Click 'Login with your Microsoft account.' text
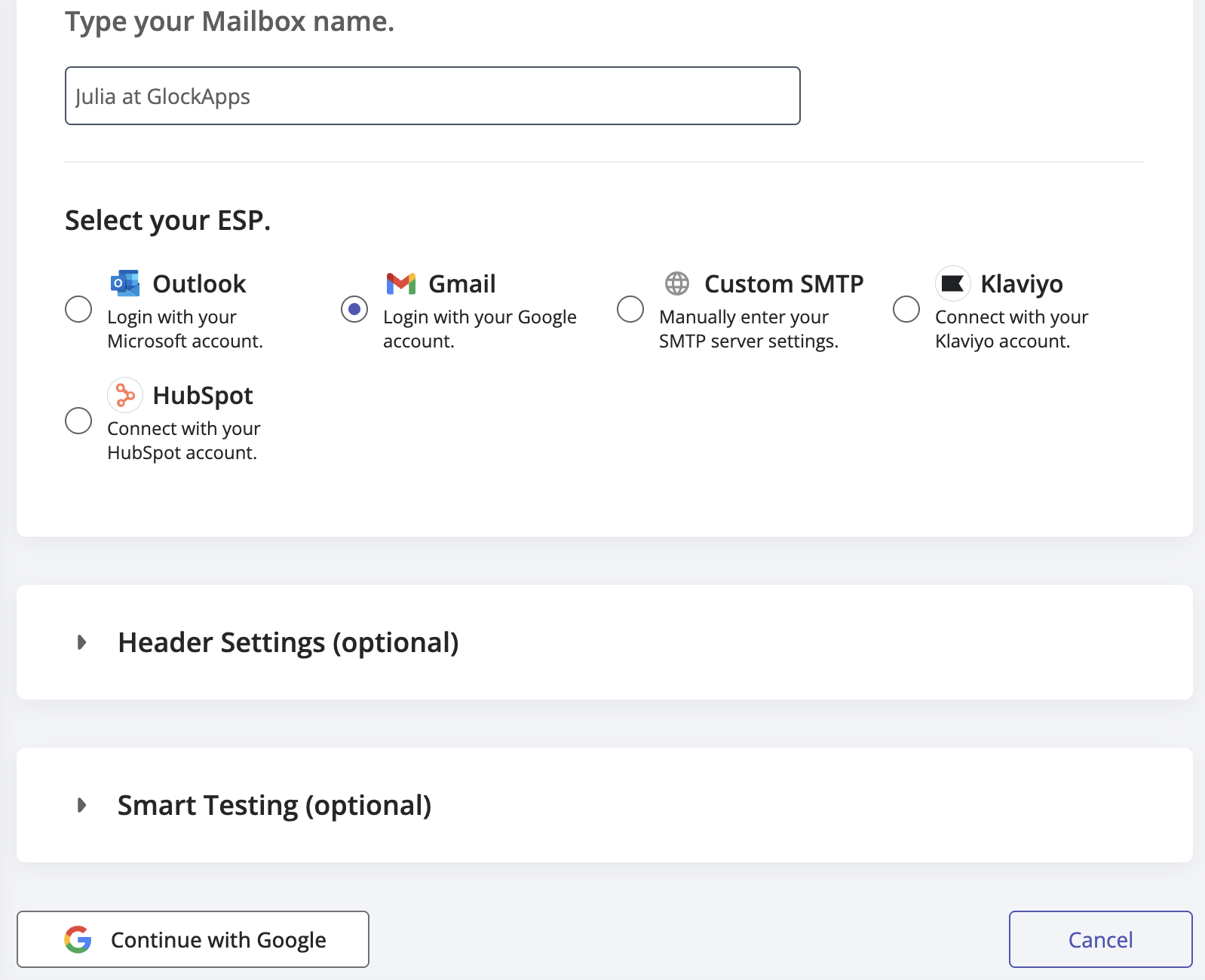 click(186, 329)
